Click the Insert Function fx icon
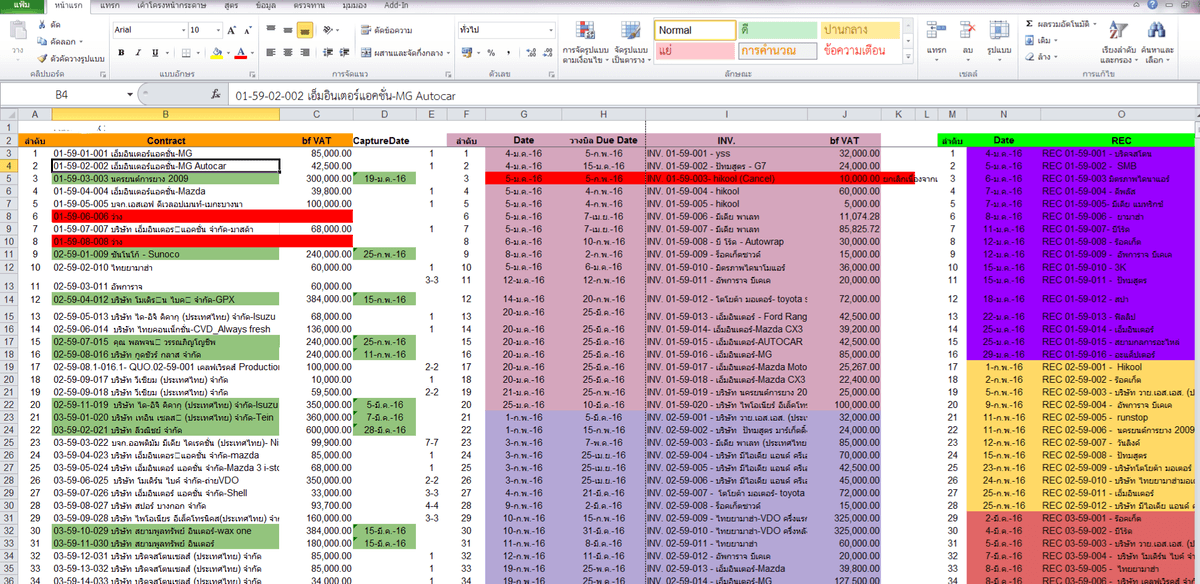 (216, 94)
